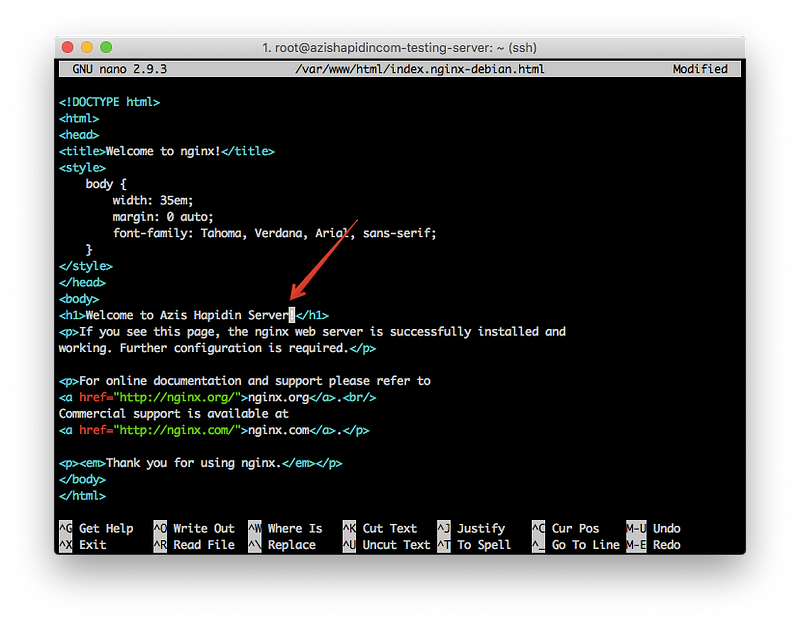Click the ^C Cur Pos shortcut
This screenshot has height=626, width=800.
tap(565, 528)
